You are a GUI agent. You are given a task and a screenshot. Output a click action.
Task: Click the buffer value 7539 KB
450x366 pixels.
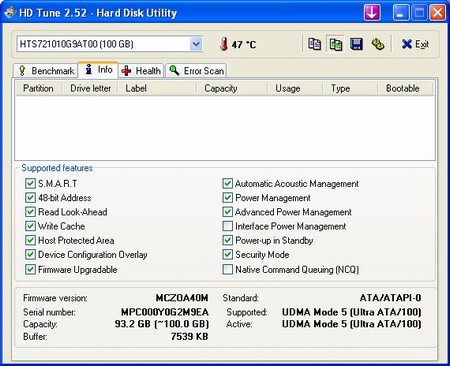click(x=189, y=336)
